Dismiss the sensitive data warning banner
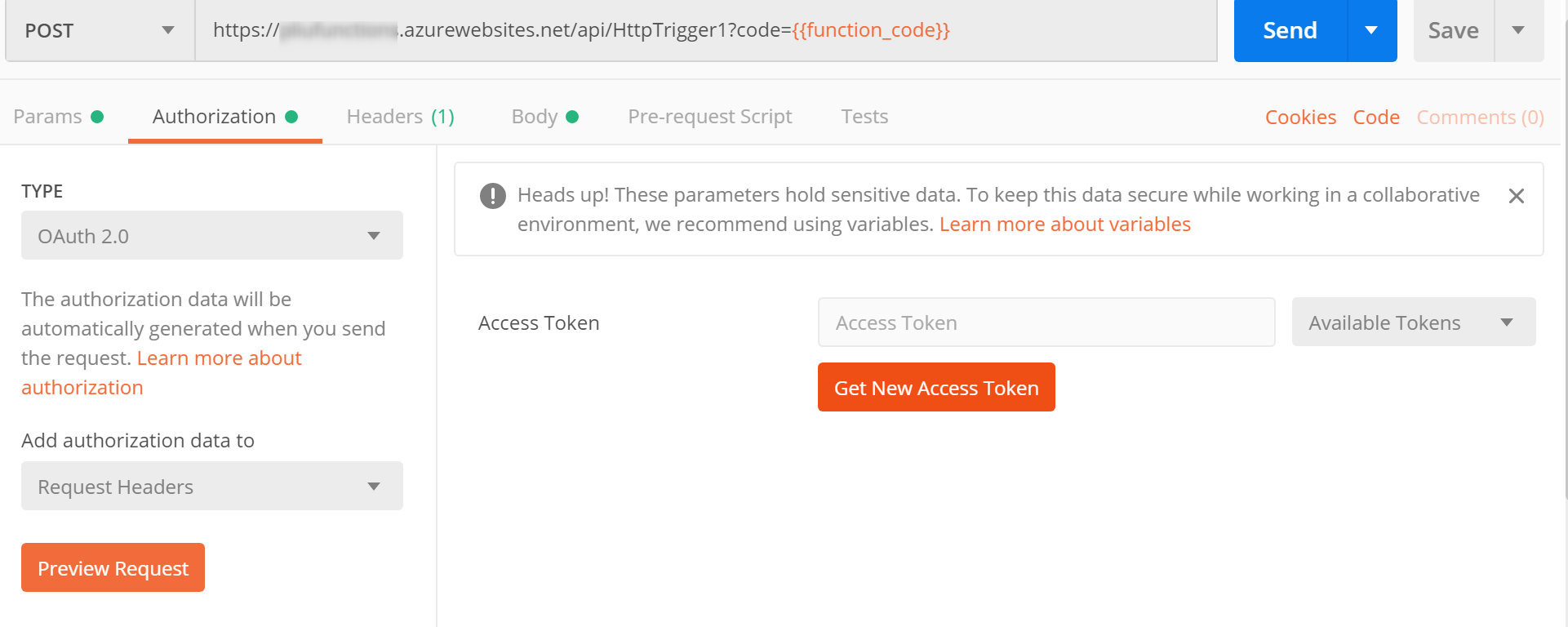Screen dimensions: 1568x627 pyautogui.click(x=1517, y=196)
